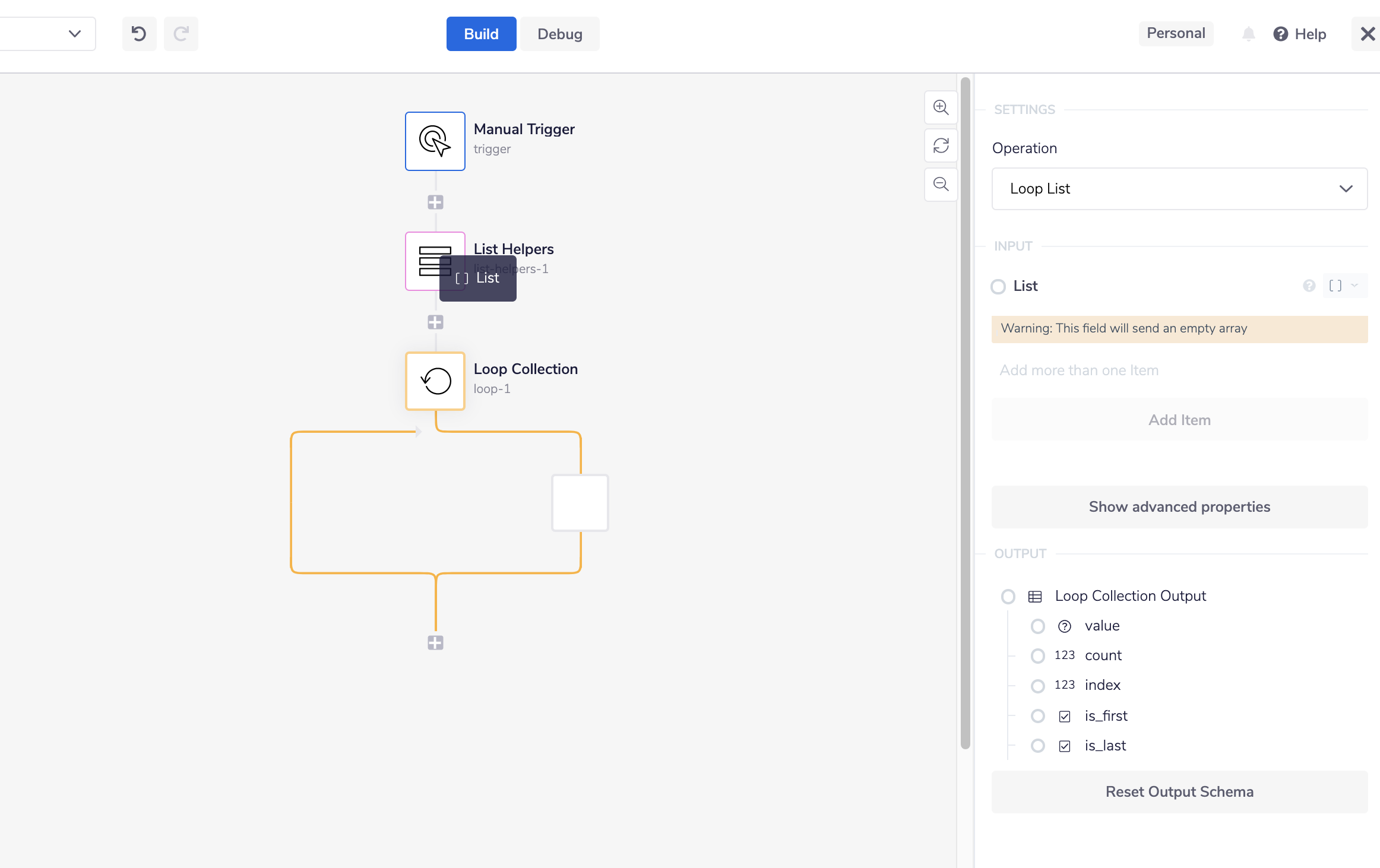The width and height of the screenshot is (1380, 868).
Task: Click the redo arrow icon
Action: (181, 34)
